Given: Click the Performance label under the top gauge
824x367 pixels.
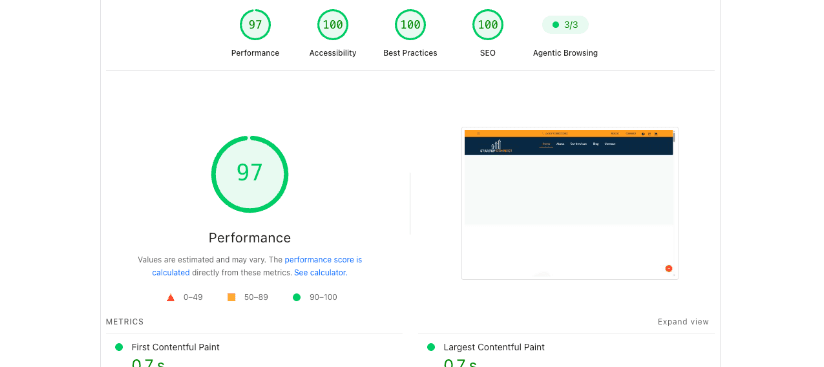Looking at the screenshot, I should click(x=255, y=53).
